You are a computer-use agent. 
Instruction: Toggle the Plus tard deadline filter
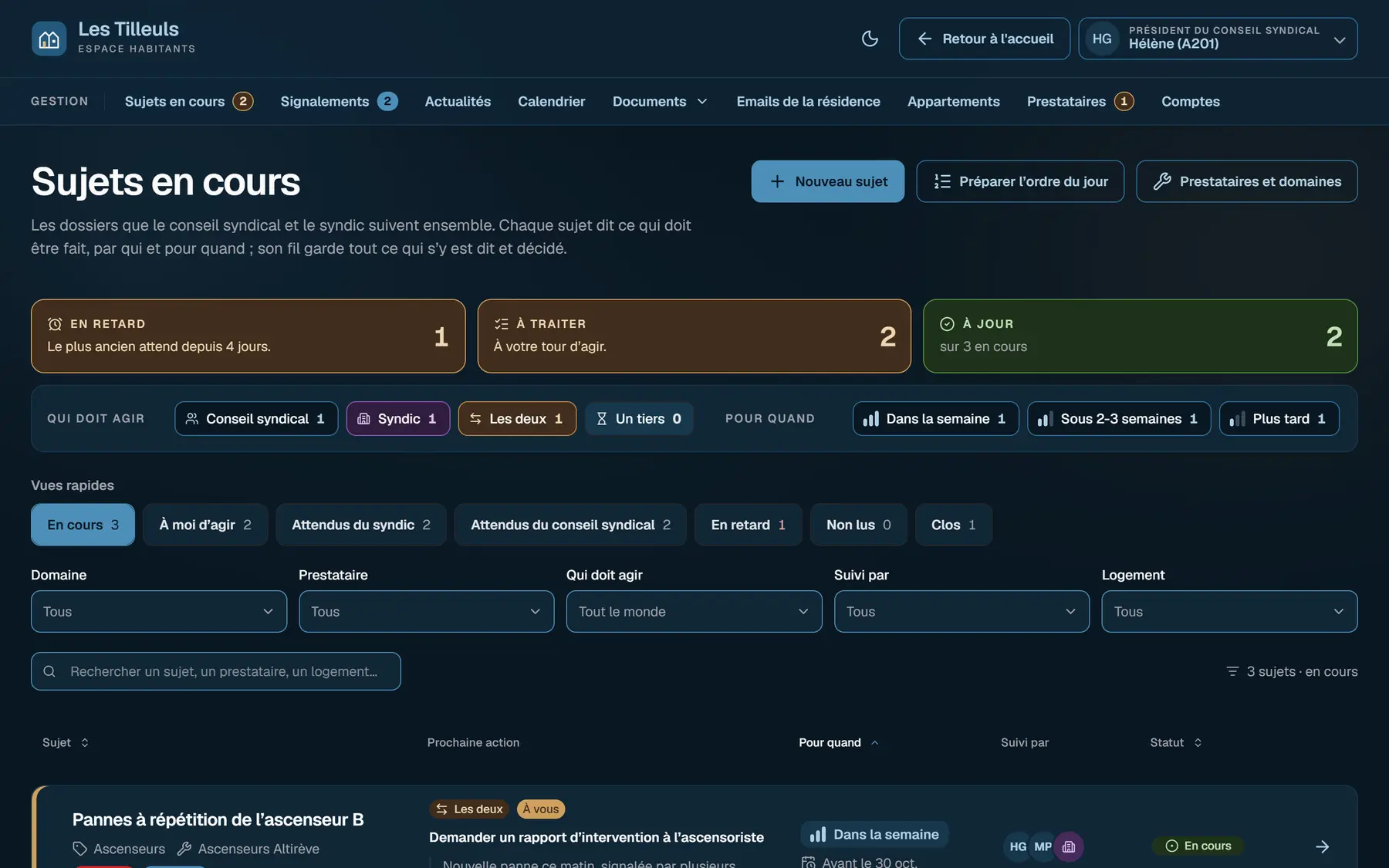(1279, 419)
